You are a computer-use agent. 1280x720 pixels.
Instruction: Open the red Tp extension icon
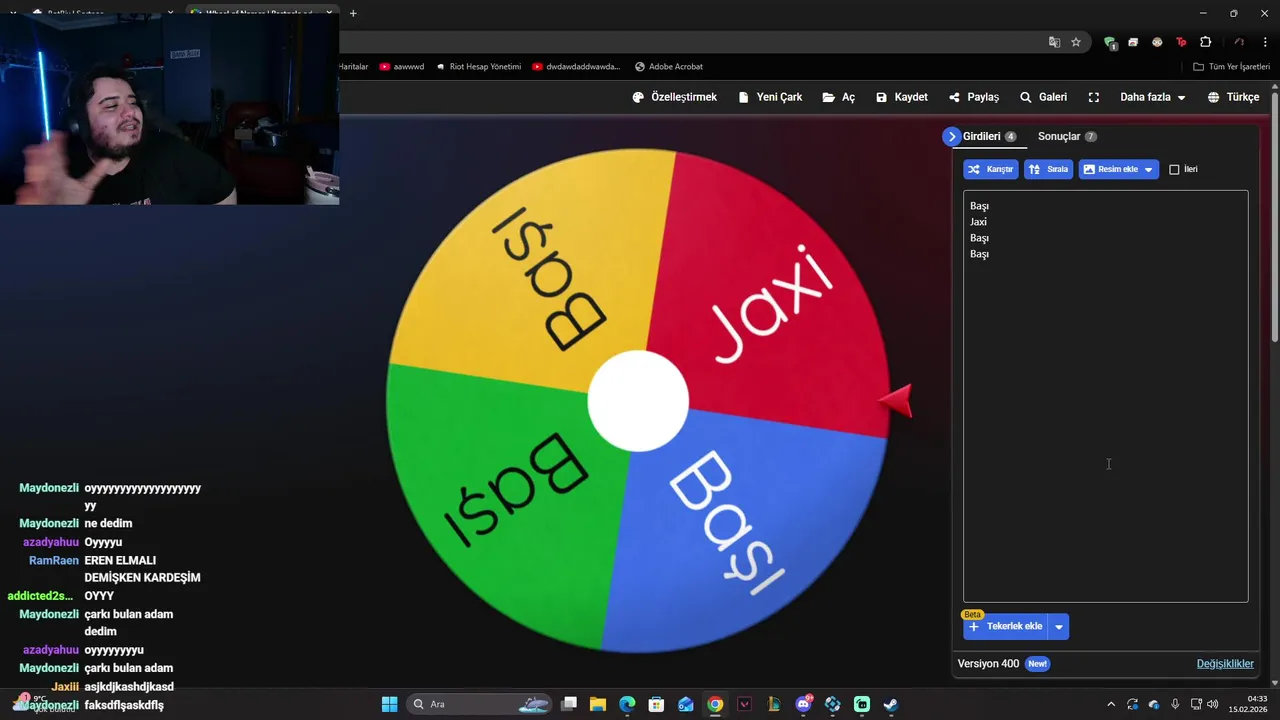[x=1181, y=42]
